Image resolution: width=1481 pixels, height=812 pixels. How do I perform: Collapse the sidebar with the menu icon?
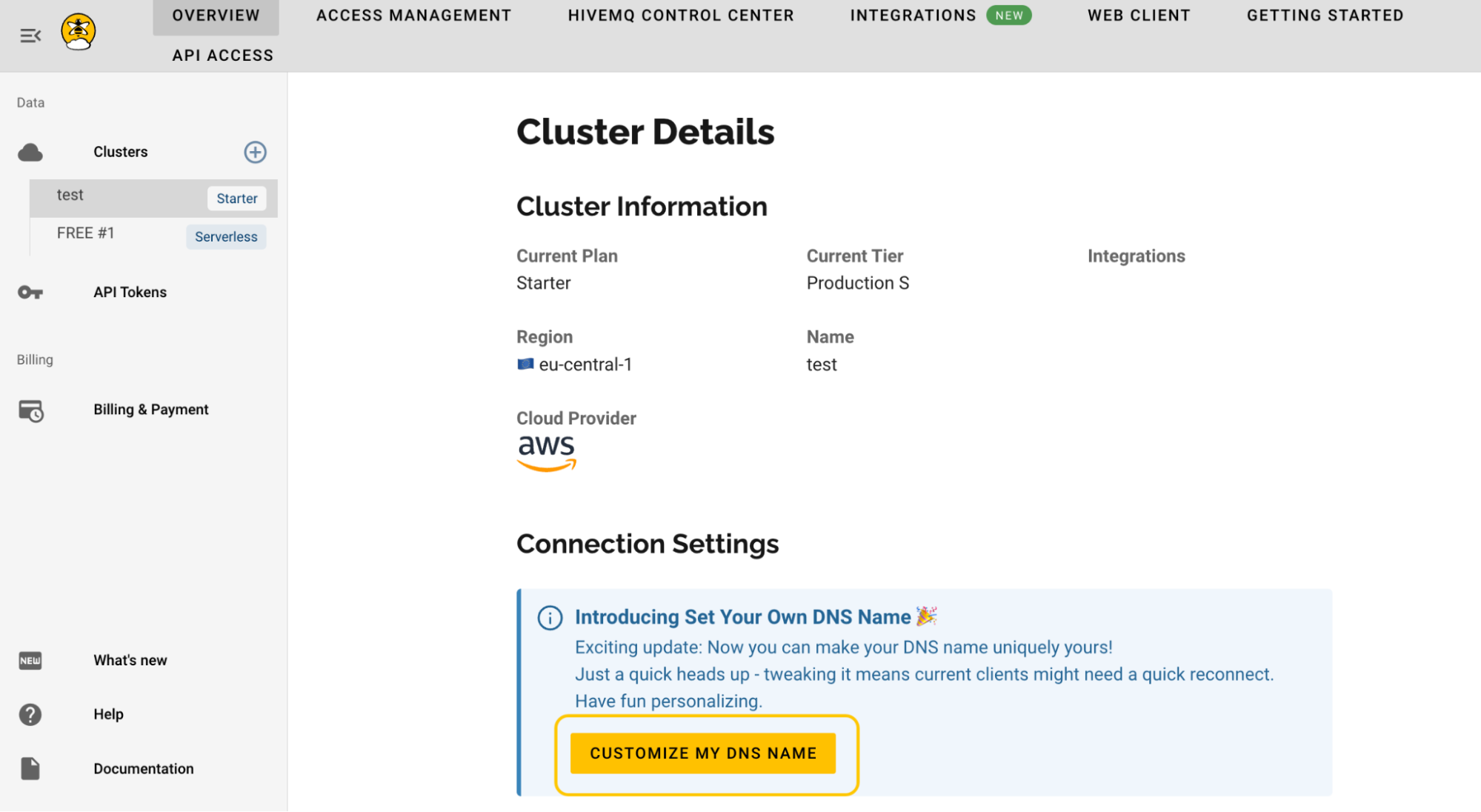[x=30, y=36]
